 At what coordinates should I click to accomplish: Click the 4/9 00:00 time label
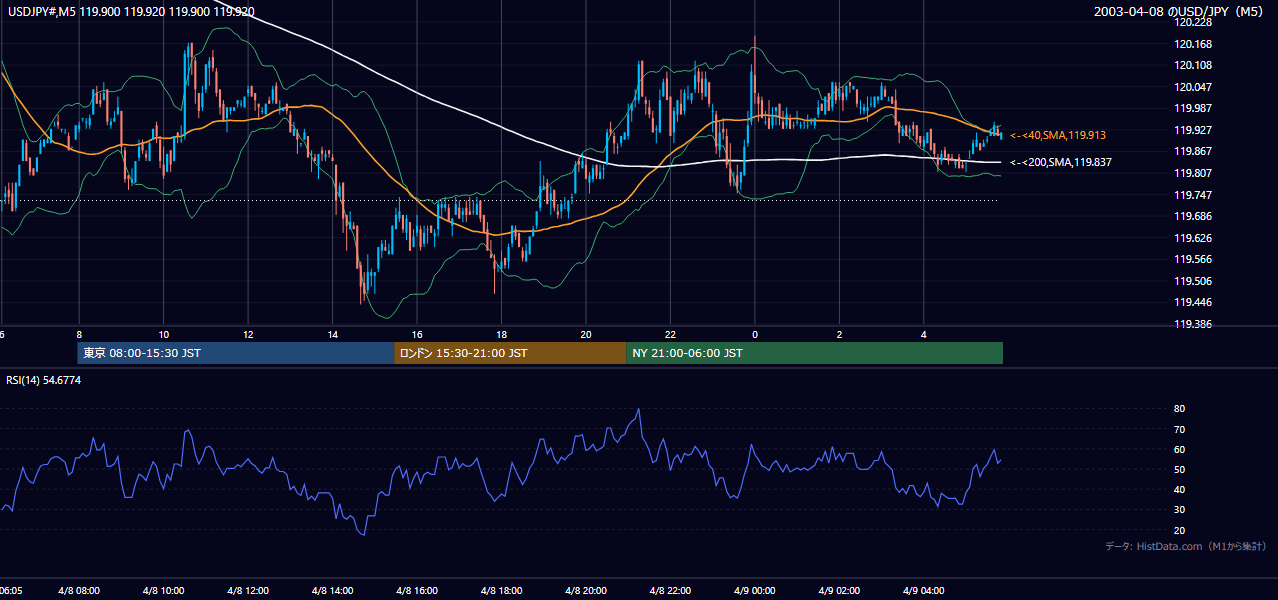[755, 591]
